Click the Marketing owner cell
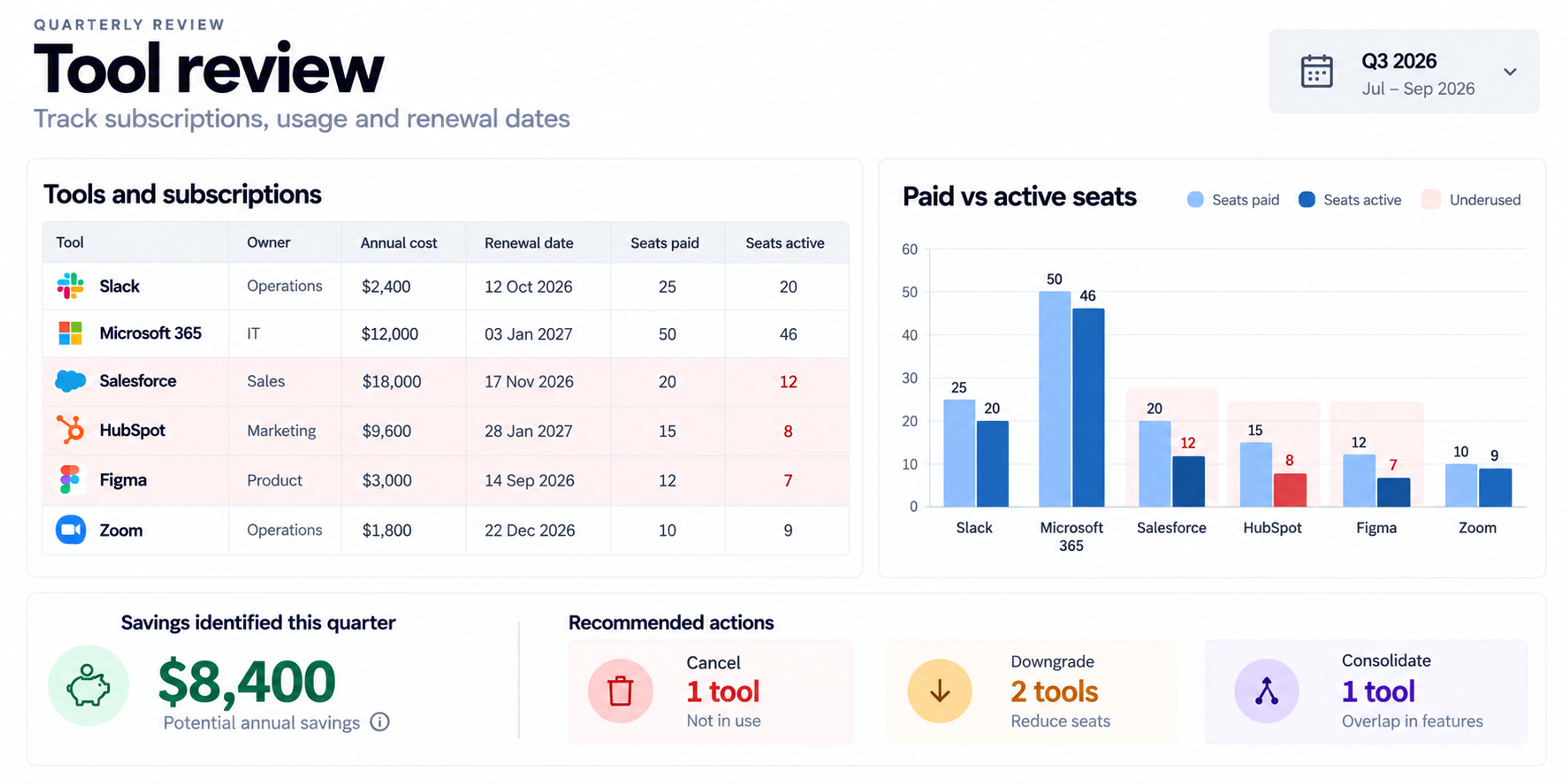The image size is (1568, 784). coord(281,430)
